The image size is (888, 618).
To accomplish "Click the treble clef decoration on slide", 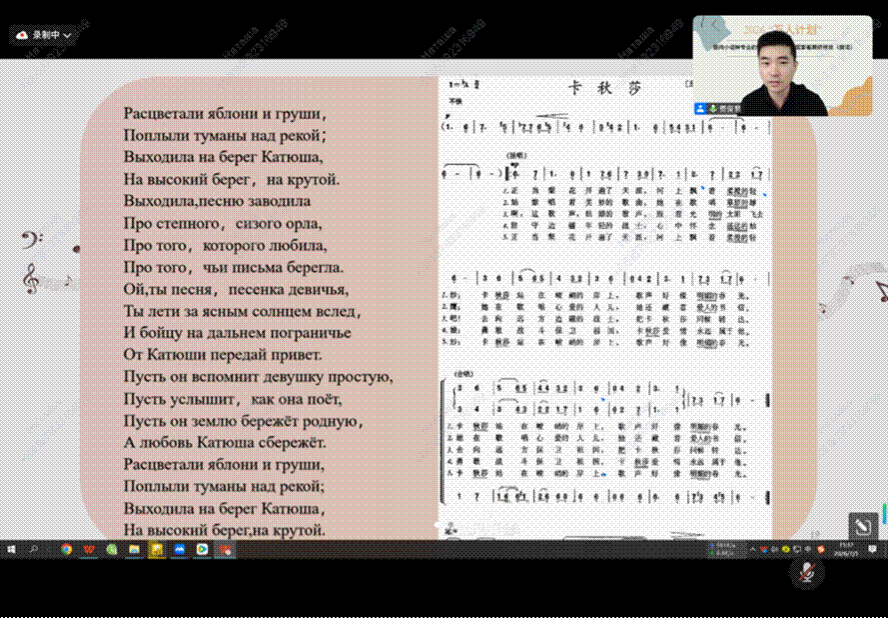I will (29, 278).
